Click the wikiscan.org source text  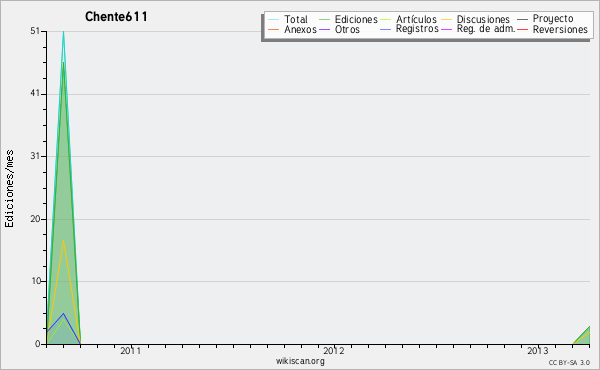300,361
